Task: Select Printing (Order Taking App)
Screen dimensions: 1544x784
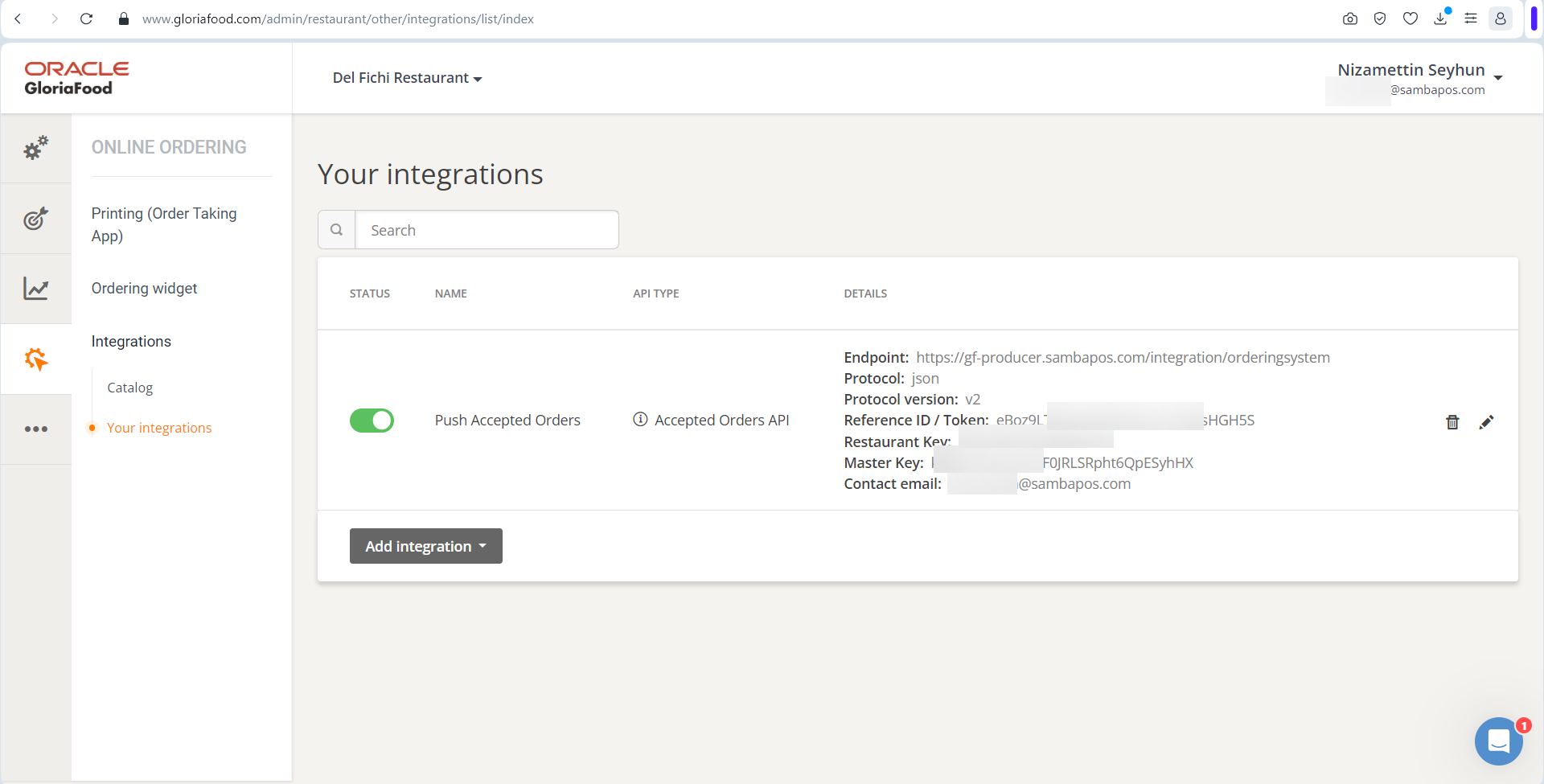Action: click(164, 224)
